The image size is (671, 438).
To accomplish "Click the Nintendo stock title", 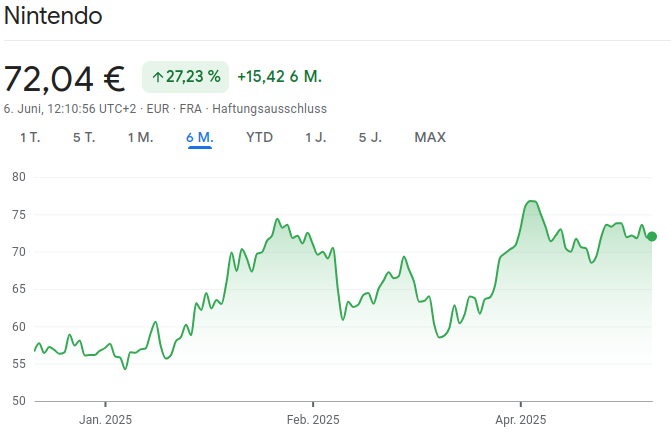I will [x=53, y=16].
